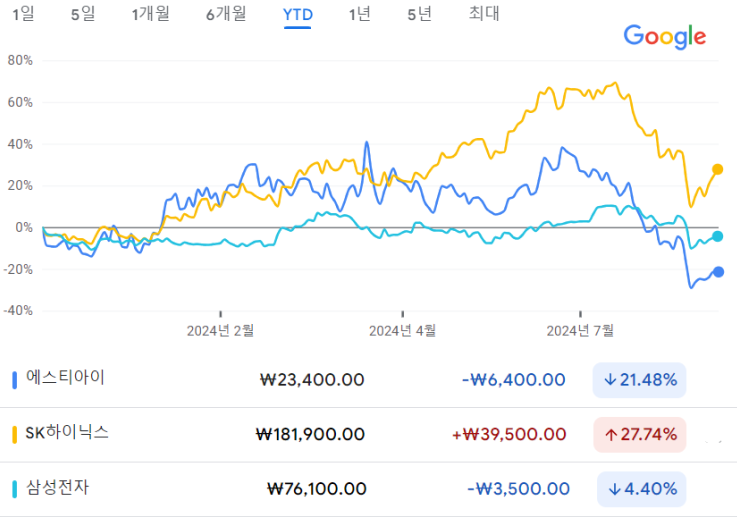This screenshot has height=517, width=737.
Task: Click the 60% y-axis label
Action: (20, 102)
